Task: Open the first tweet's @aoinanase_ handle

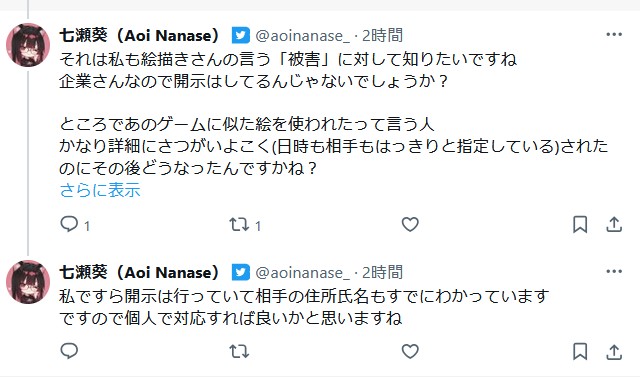Action: click(302, 36)
